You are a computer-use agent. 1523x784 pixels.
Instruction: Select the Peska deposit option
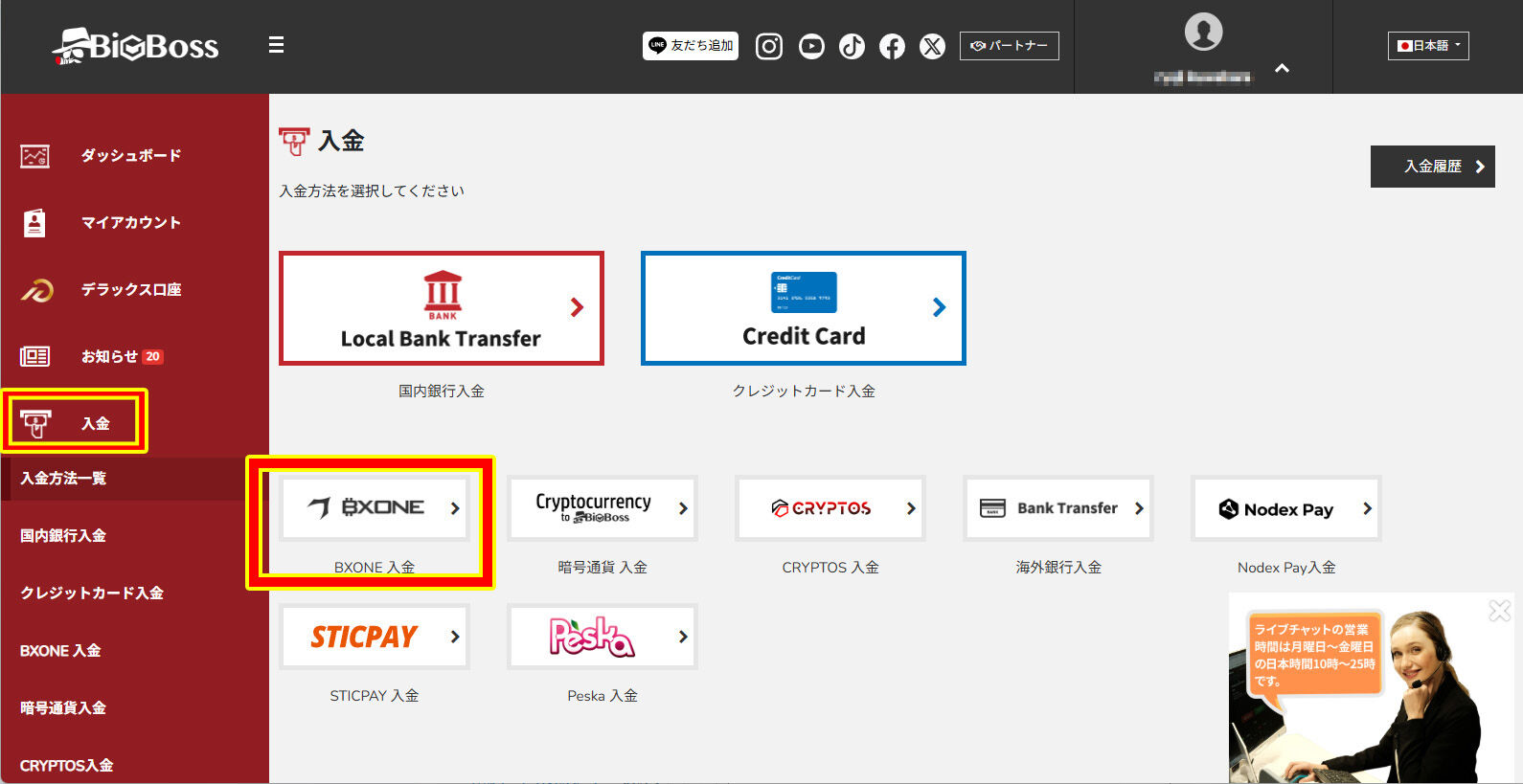point(602,637)
